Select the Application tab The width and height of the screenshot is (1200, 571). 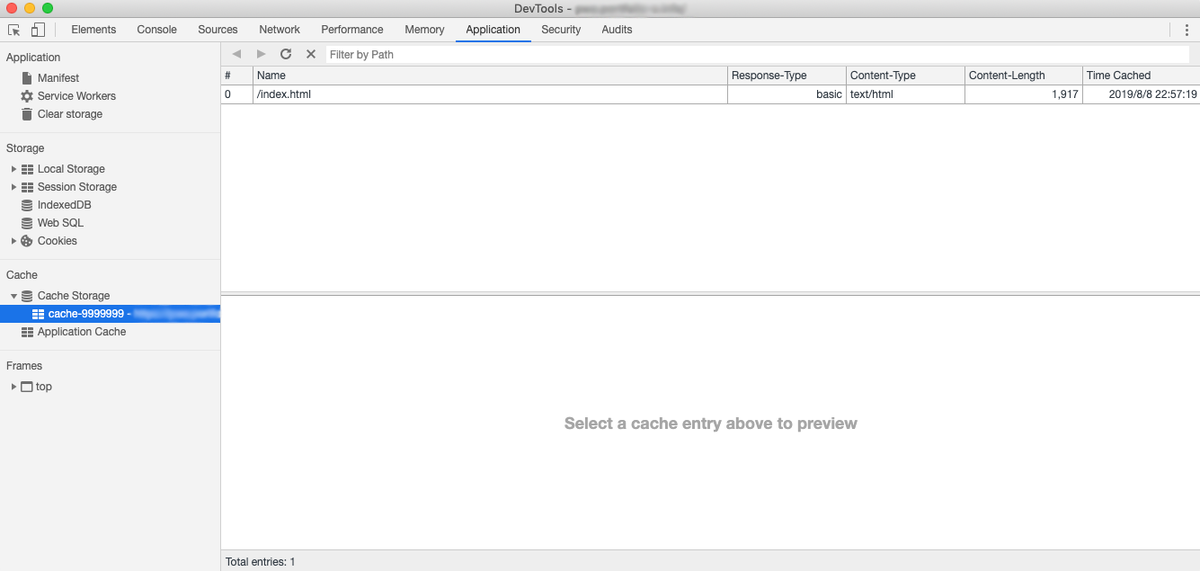pos(493,30)
